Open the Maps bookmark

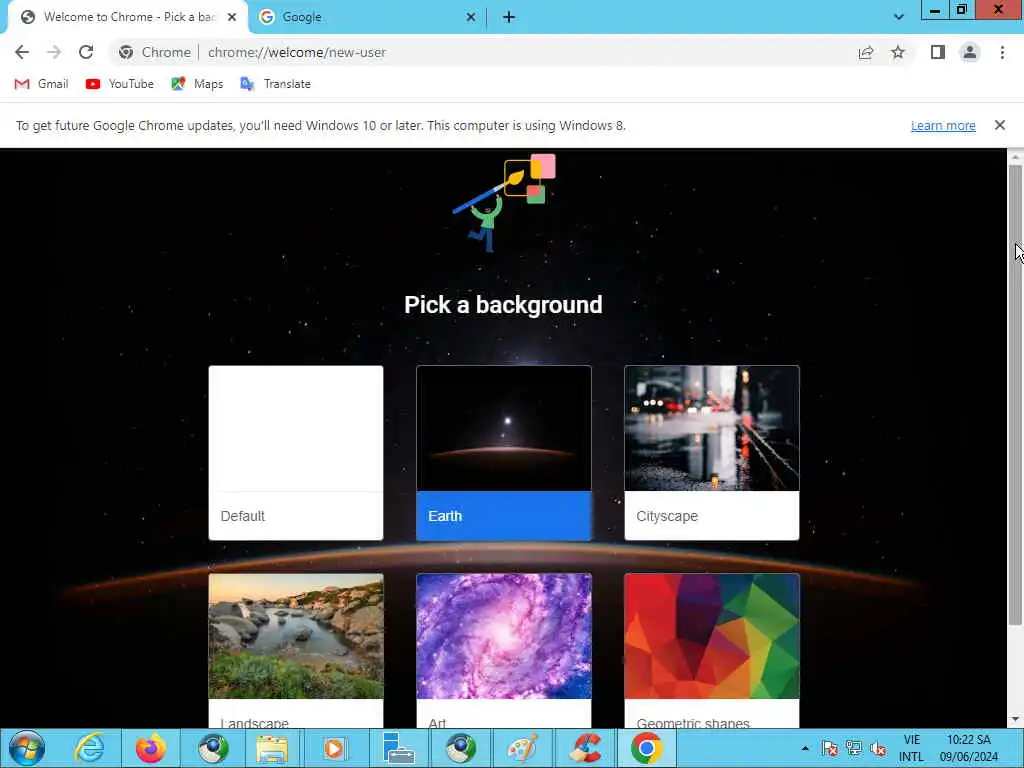197,84
